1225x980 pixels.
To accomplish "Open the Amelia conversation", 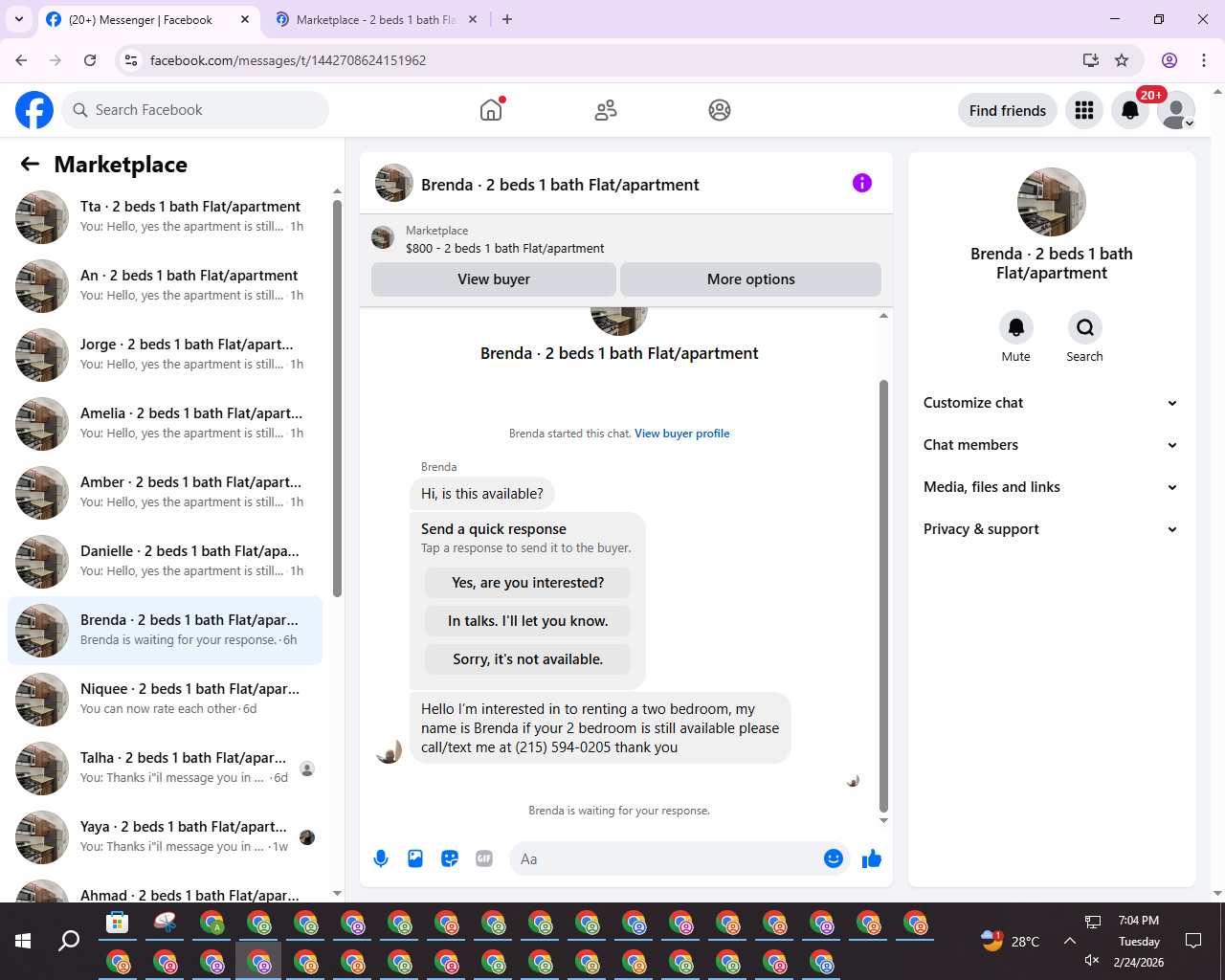I will click(x=165, y=423).
